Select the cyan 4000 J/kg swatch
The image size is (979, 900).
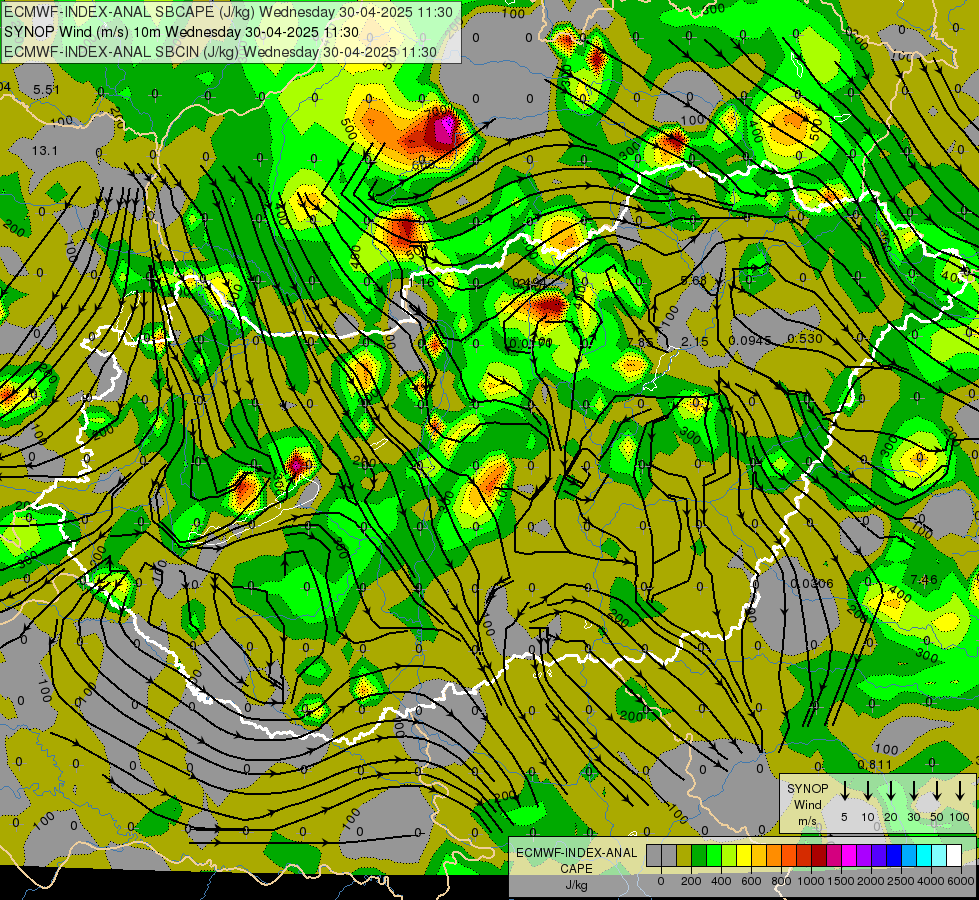[x=924, y=856]
